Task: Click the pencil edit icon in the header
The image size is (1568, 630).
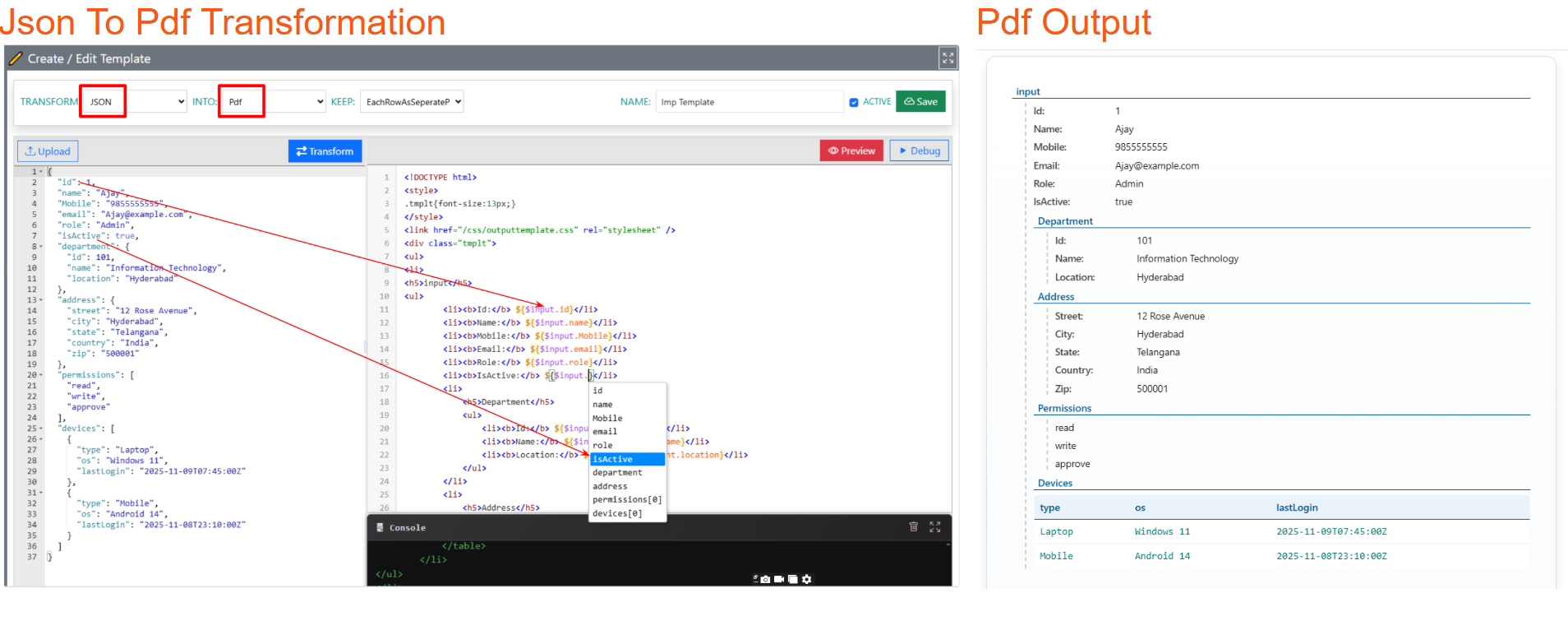Action: [x=16, y=58]
